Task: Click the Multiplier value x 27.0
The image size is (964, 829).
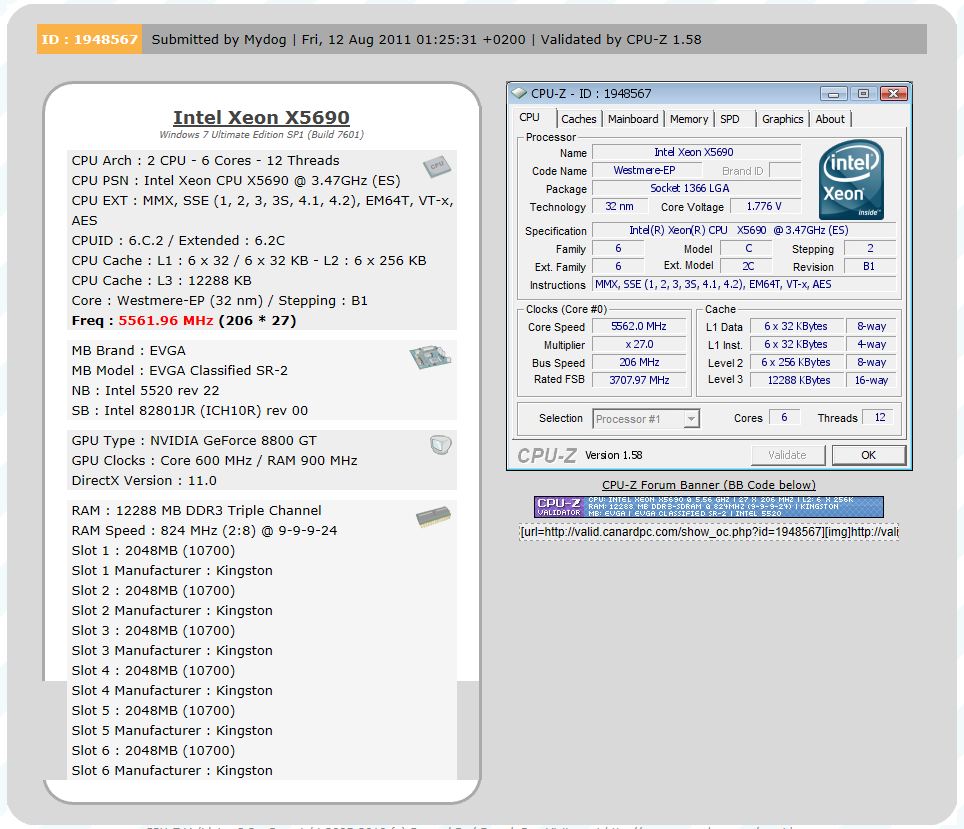Action: (x=639, y=344)
